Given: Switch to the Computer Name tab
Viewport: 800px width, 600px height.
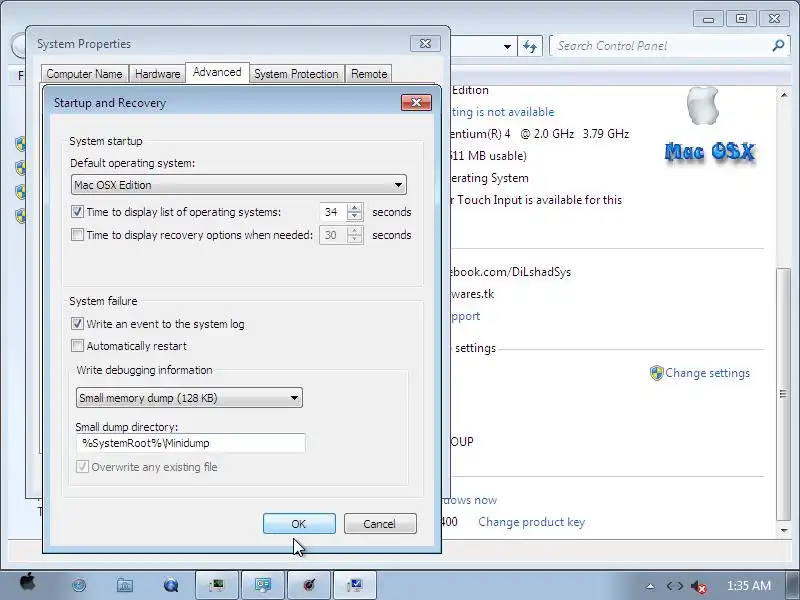Looking at the screenshot, I should coord(85,74).
